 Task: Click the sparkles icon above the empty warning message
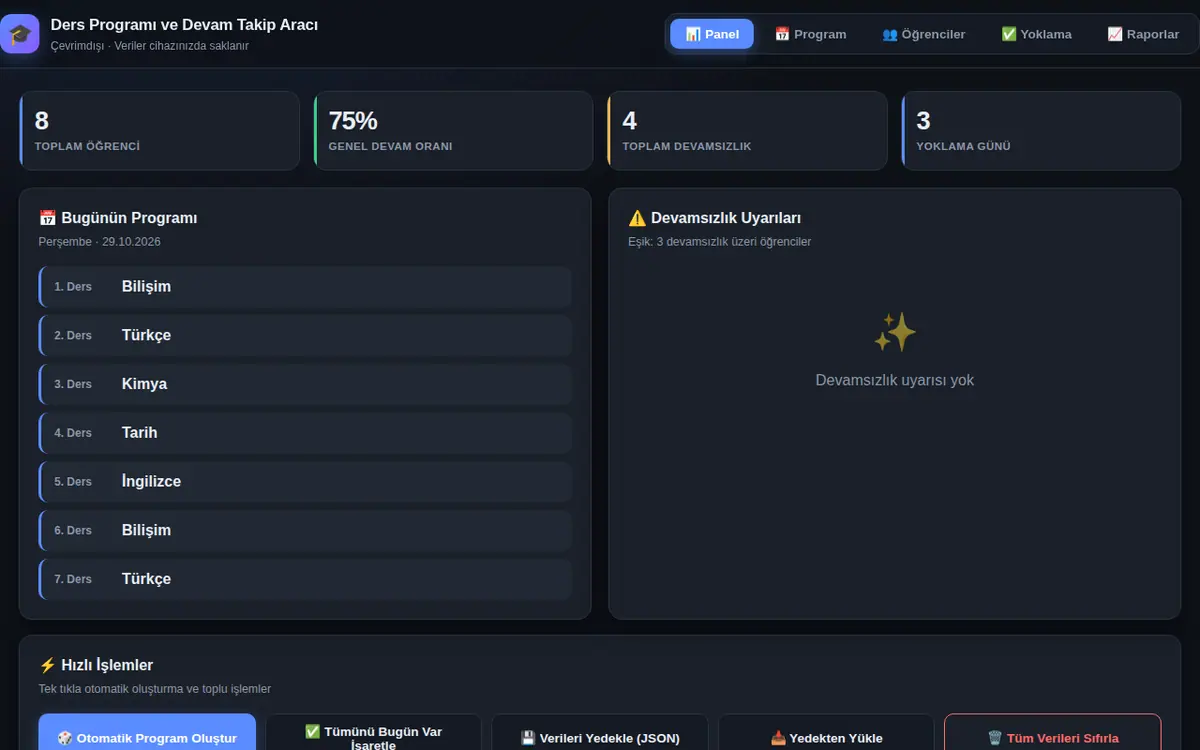pyautogui.click(x=895, y=332)
